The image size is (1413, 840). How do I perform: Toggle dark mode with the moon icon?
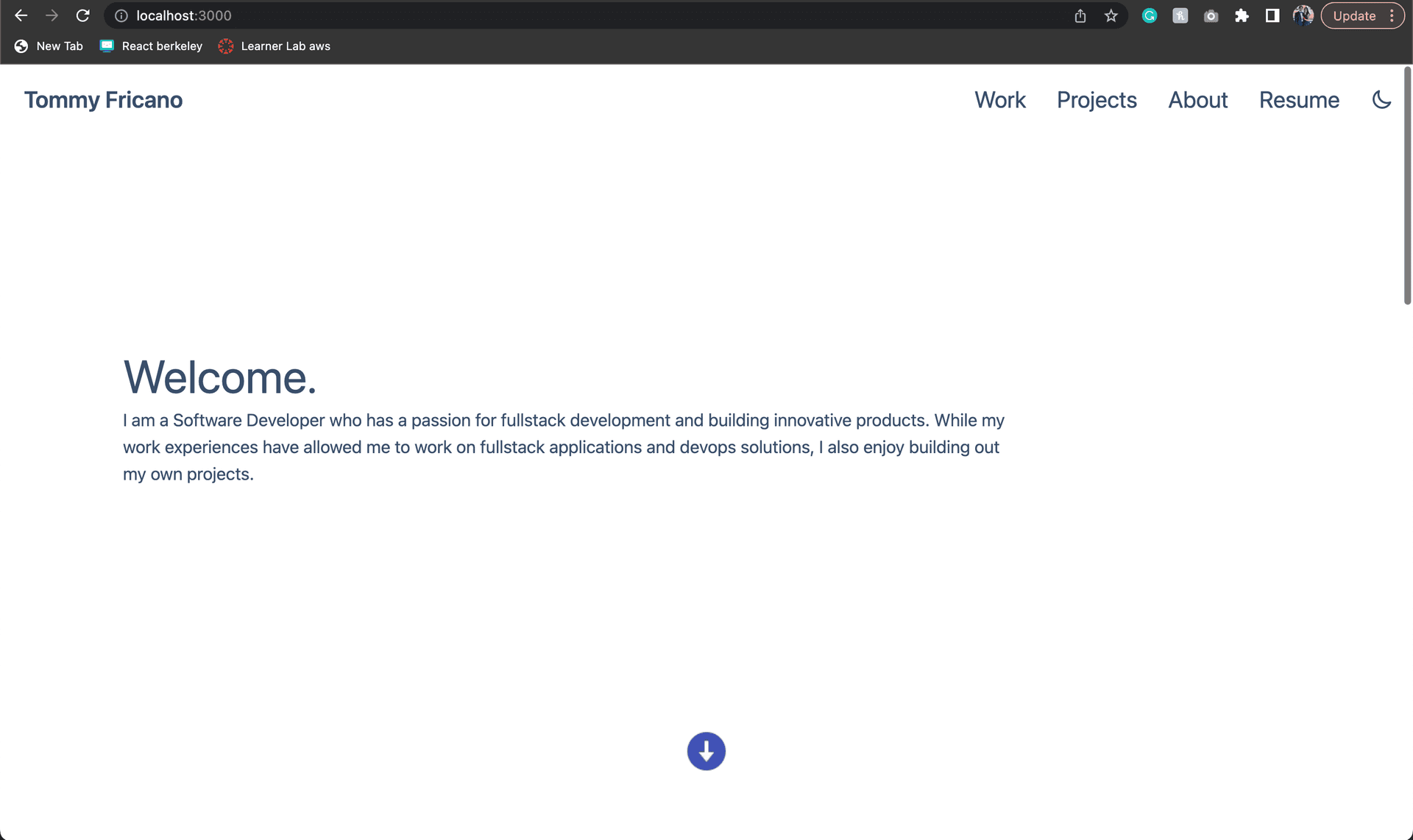1381,99
